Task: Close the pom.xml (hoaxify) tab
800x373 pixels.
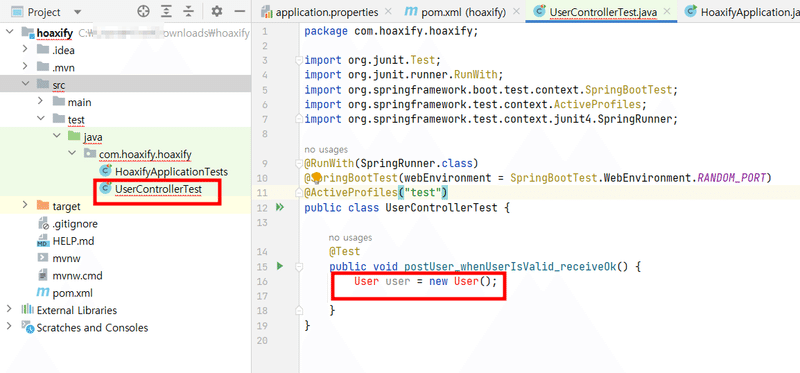Action: [516, 11]
